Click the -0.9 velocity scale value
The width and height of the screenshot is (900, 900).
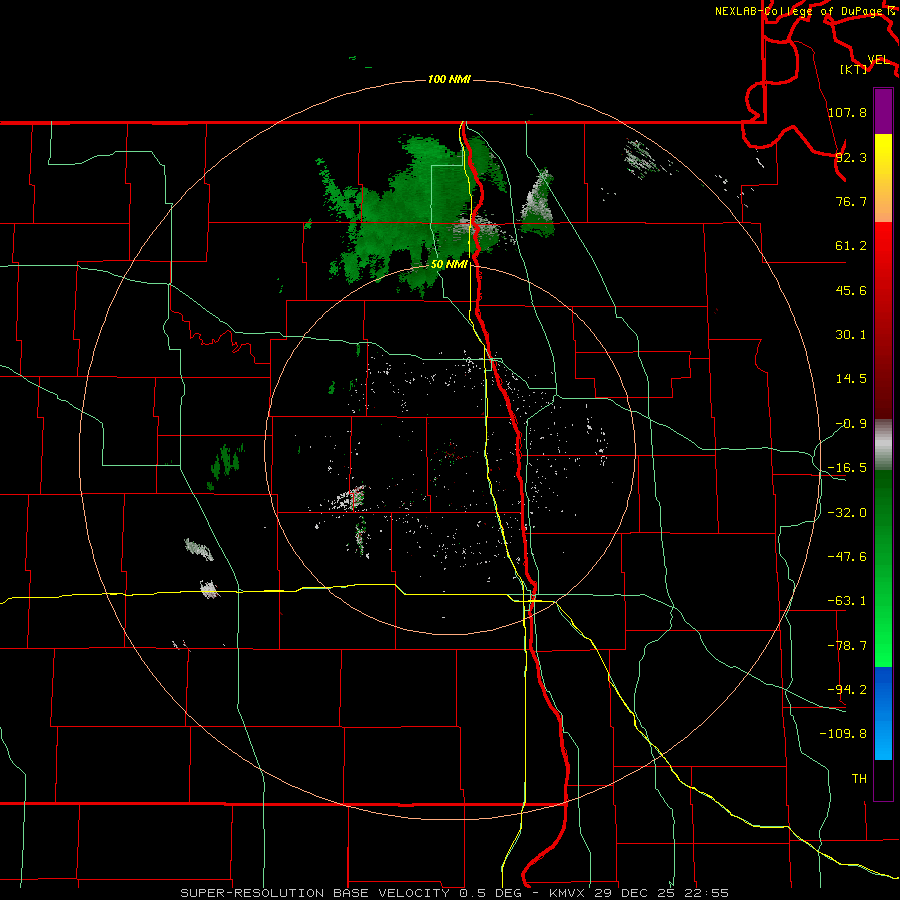(851, 424)
